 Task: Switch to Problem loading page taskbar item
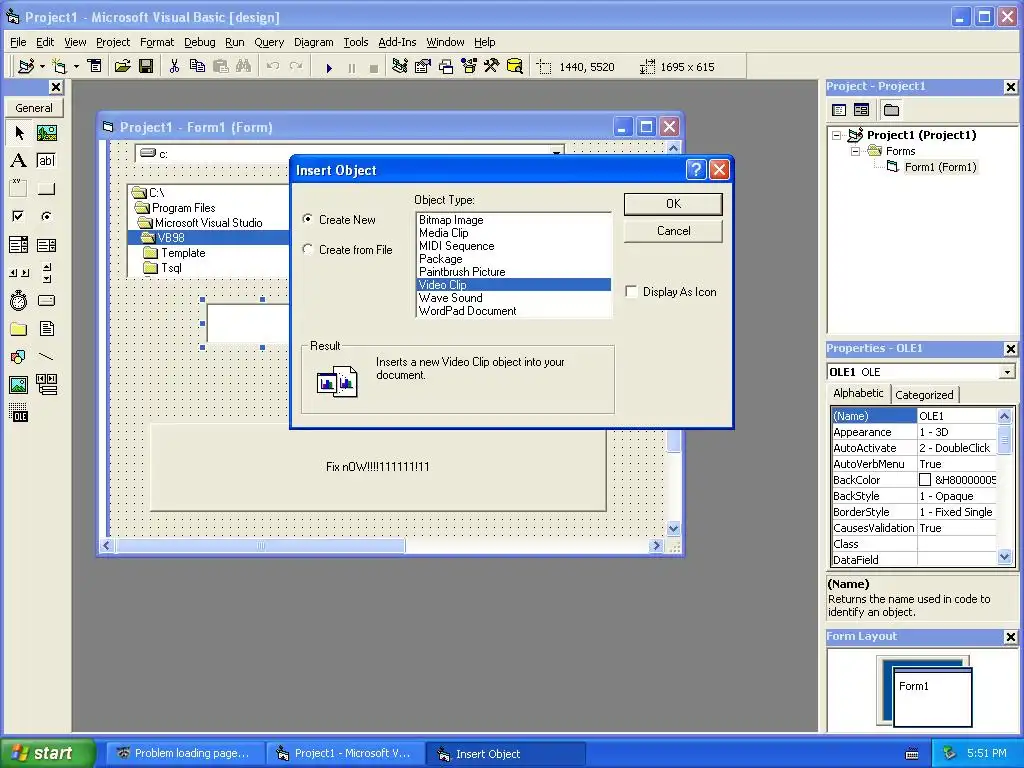pos(185,753)
